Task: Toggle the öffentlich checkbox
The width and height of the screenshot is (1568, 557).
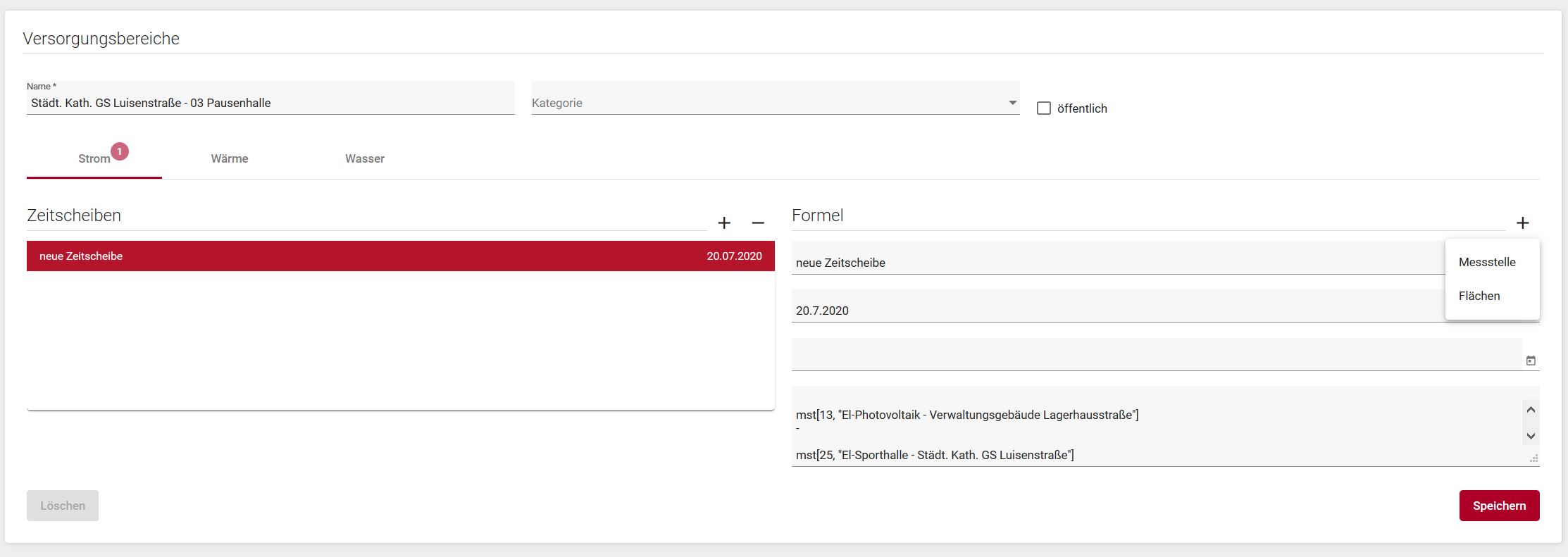Action: pyautogui.click(x=1044, y=108)
